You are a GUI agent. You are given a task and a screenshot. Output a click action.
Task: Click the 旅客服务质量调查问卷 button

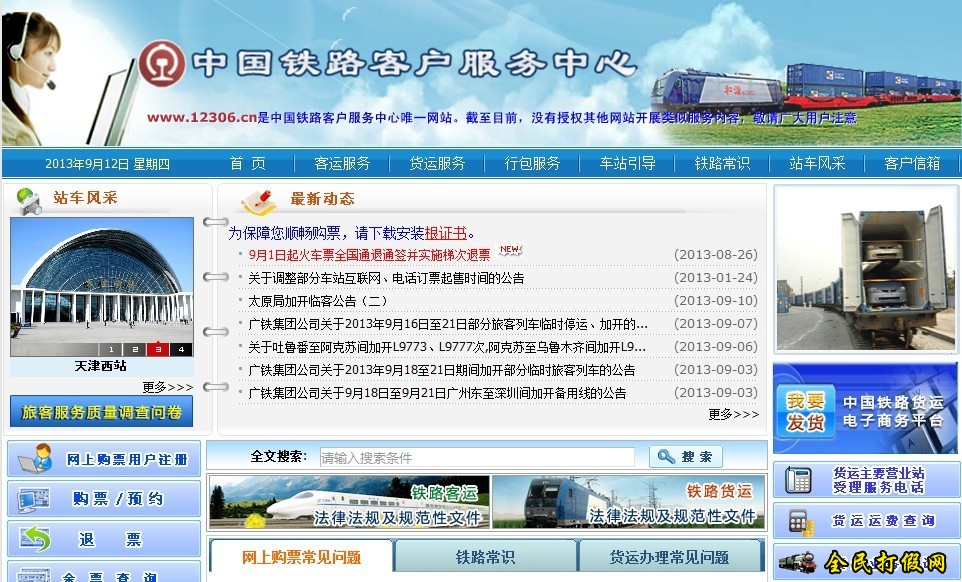pos(101,412)
